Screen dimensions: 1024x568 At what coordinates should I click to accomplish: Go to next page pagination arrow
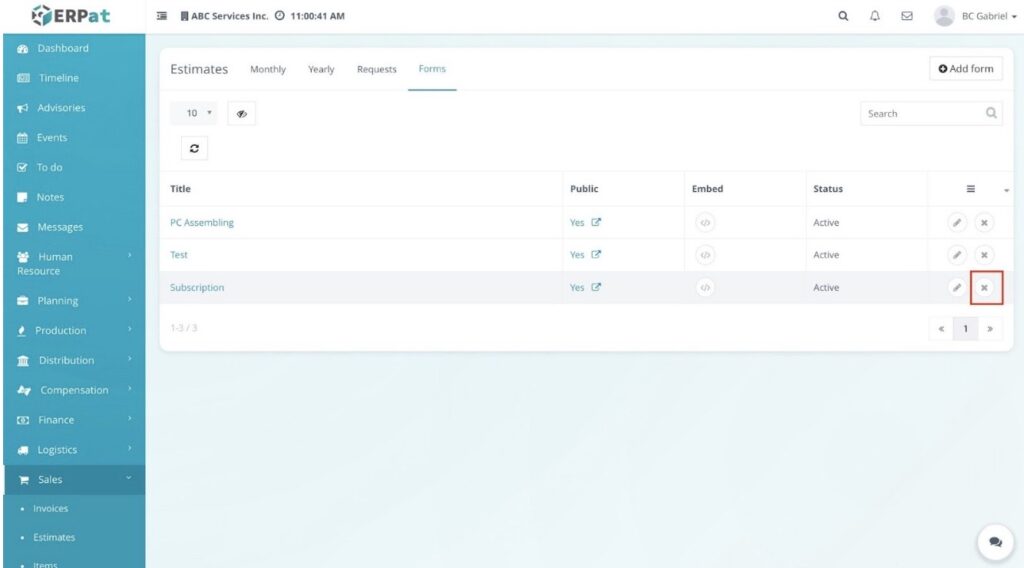[990, 329]
